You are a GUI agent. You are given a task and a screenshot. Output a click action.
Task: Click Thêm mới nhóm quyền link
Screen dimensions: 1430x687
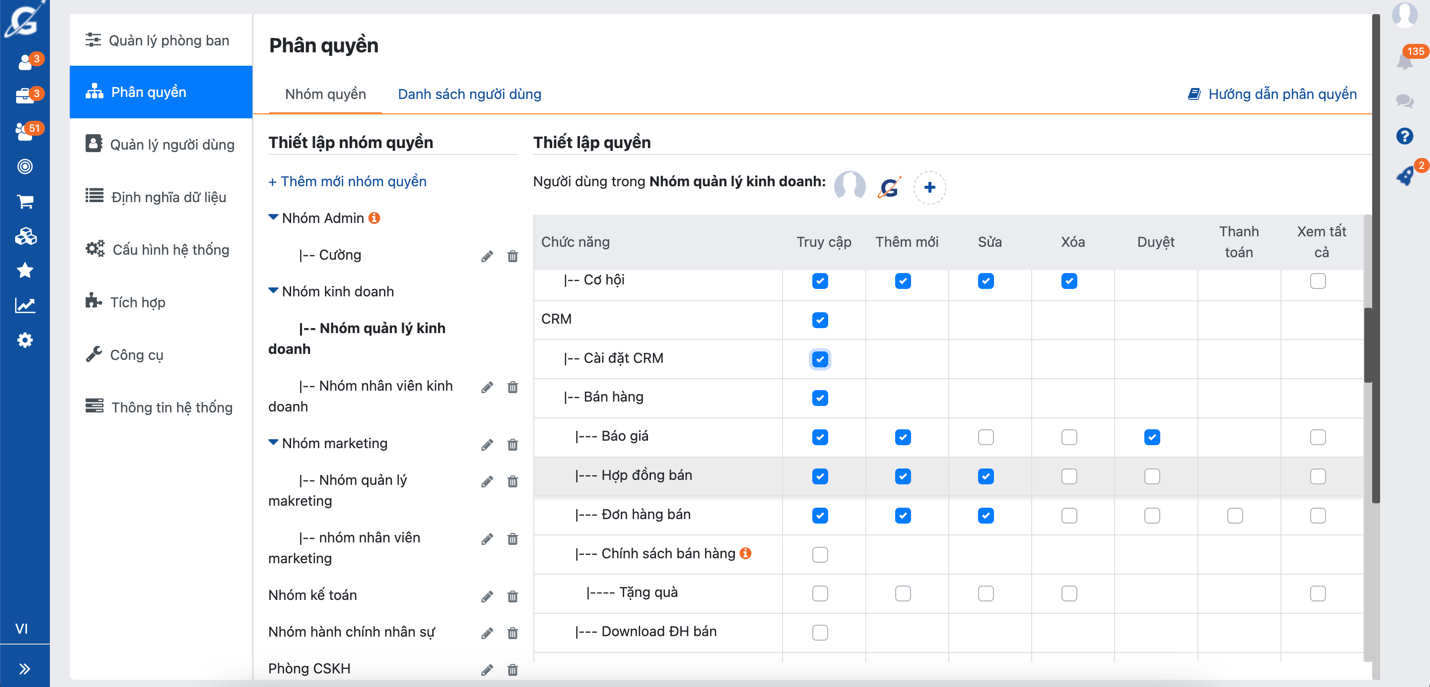(347, 181)
